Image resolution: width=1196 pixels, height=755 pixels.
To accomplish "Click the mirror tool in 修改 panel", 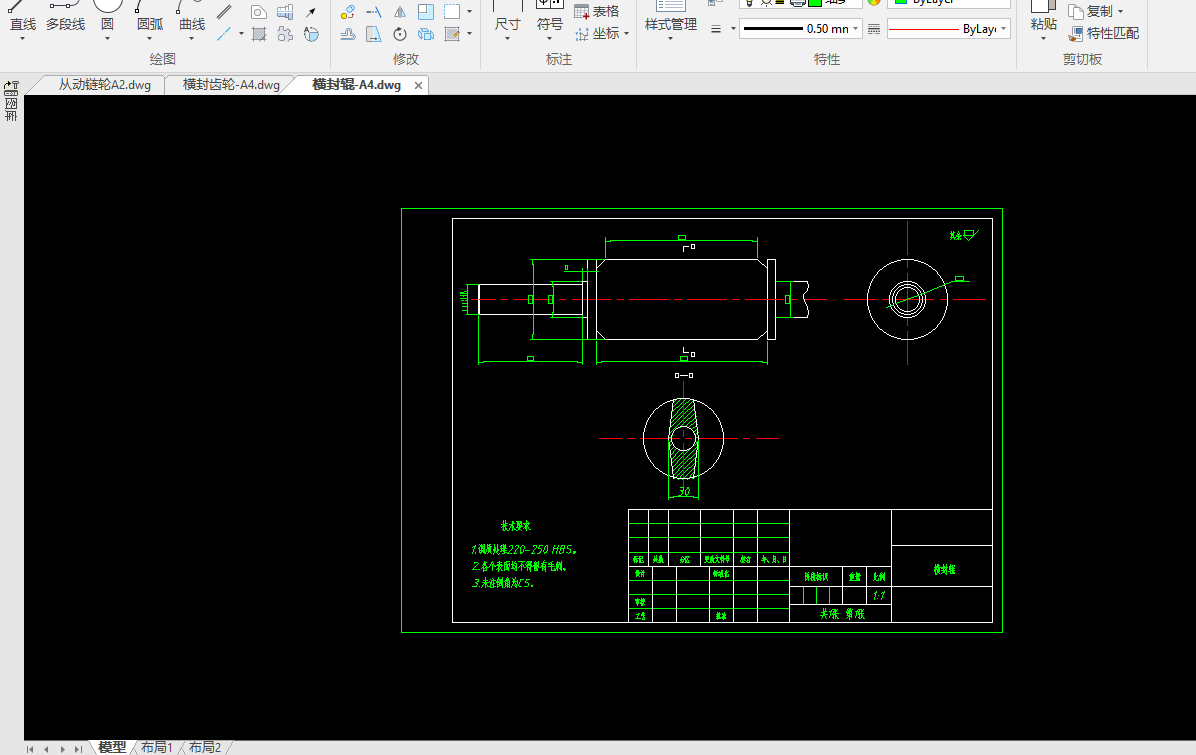I will (x=400, y=12).
